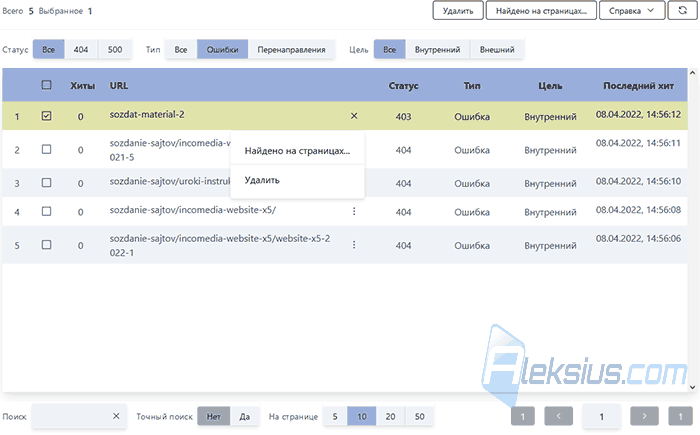Select Все in the Статус filter
The height and width of the screenshot is (435, 700).
[49, 50]
